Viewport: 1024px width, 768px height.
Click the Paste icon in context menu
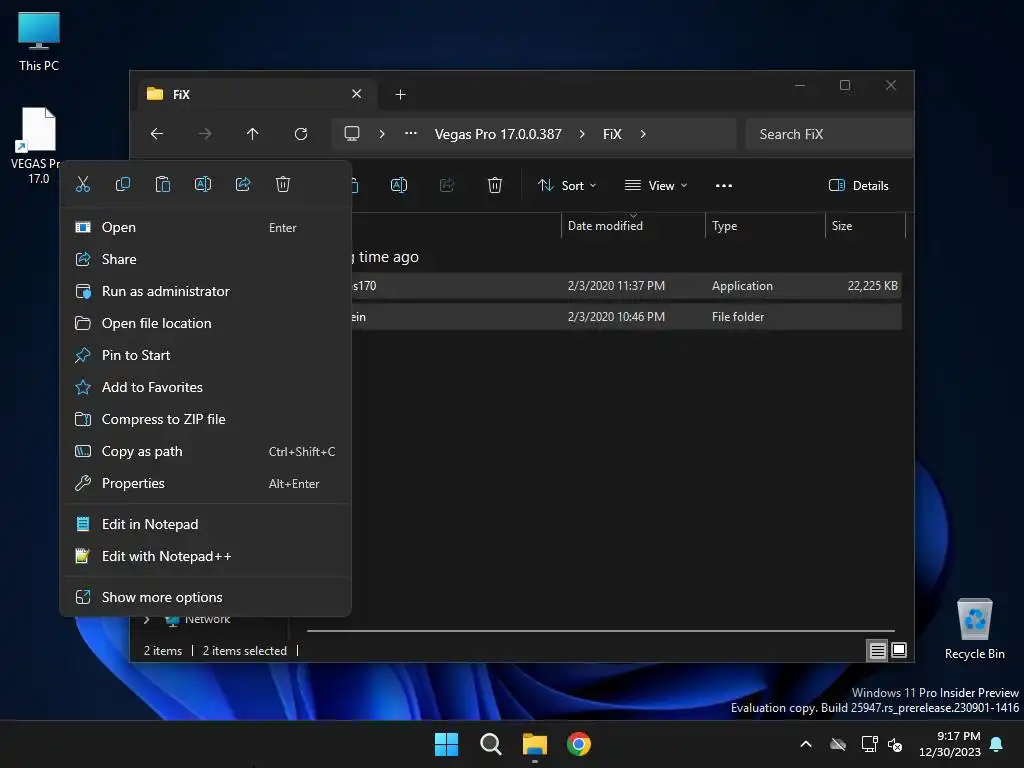coord(163,184)
